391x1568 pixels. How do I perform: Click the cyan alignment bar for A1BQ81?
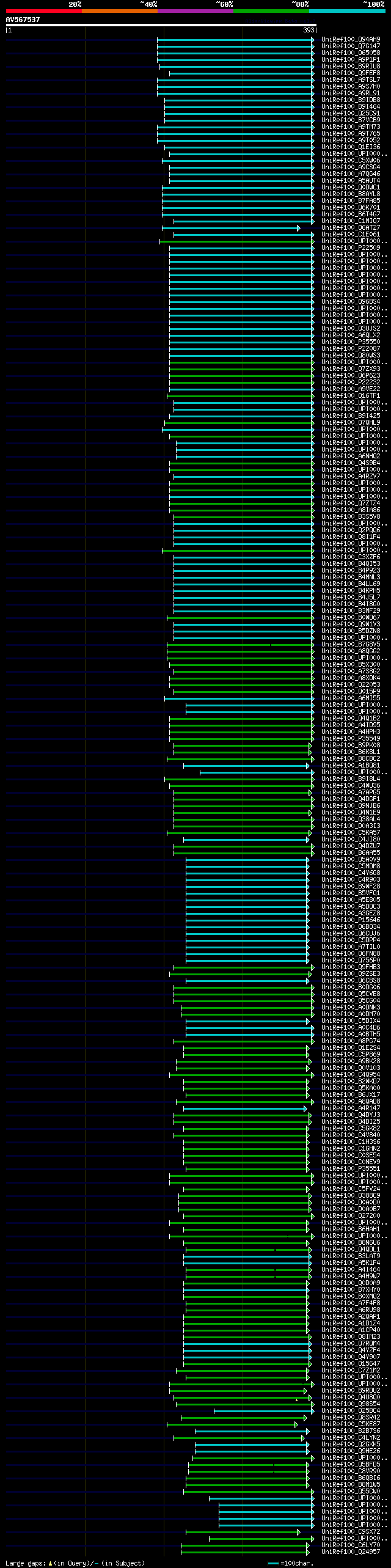click(x=247, y=766)
